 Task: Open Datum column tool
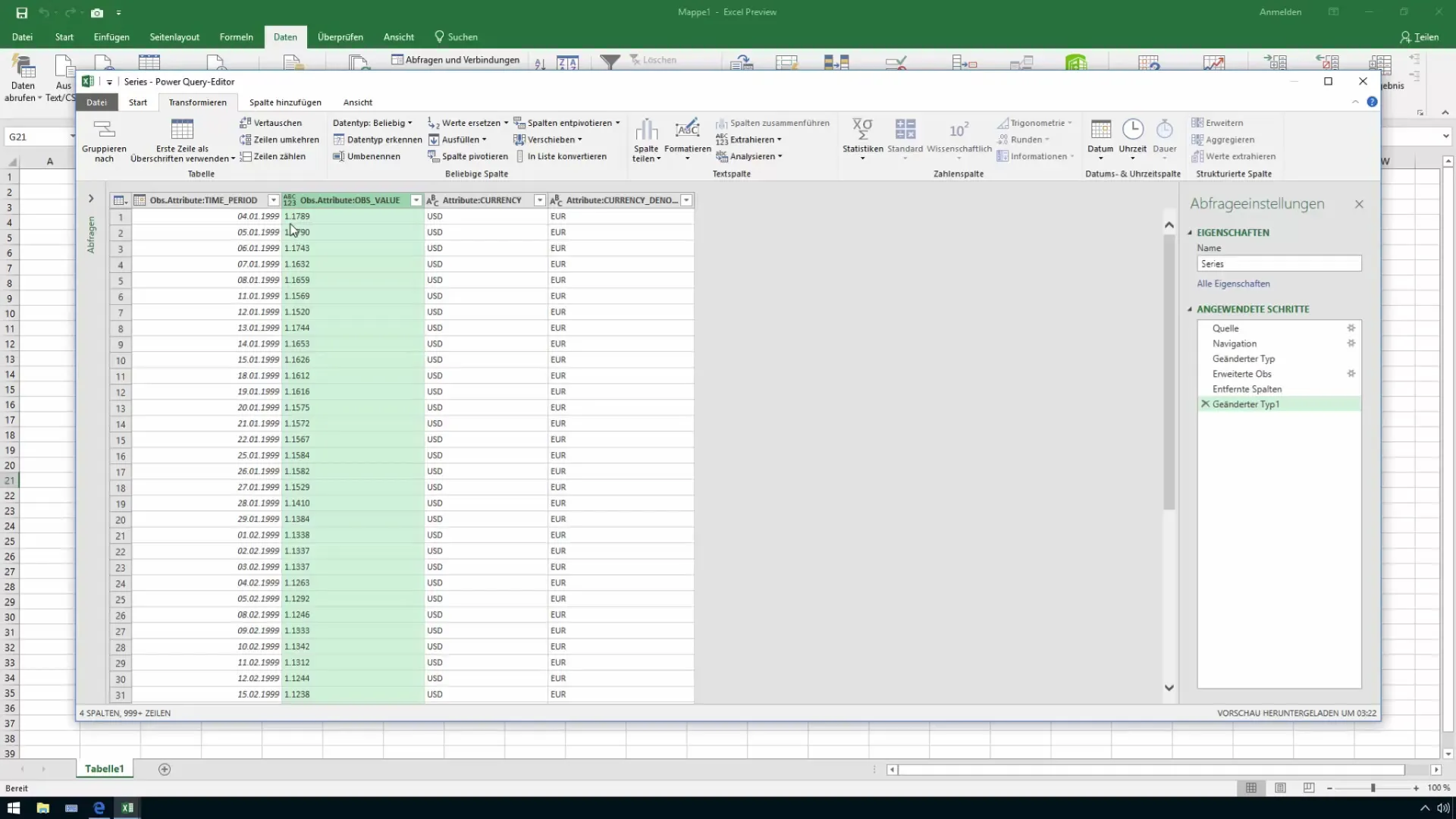1100,140
